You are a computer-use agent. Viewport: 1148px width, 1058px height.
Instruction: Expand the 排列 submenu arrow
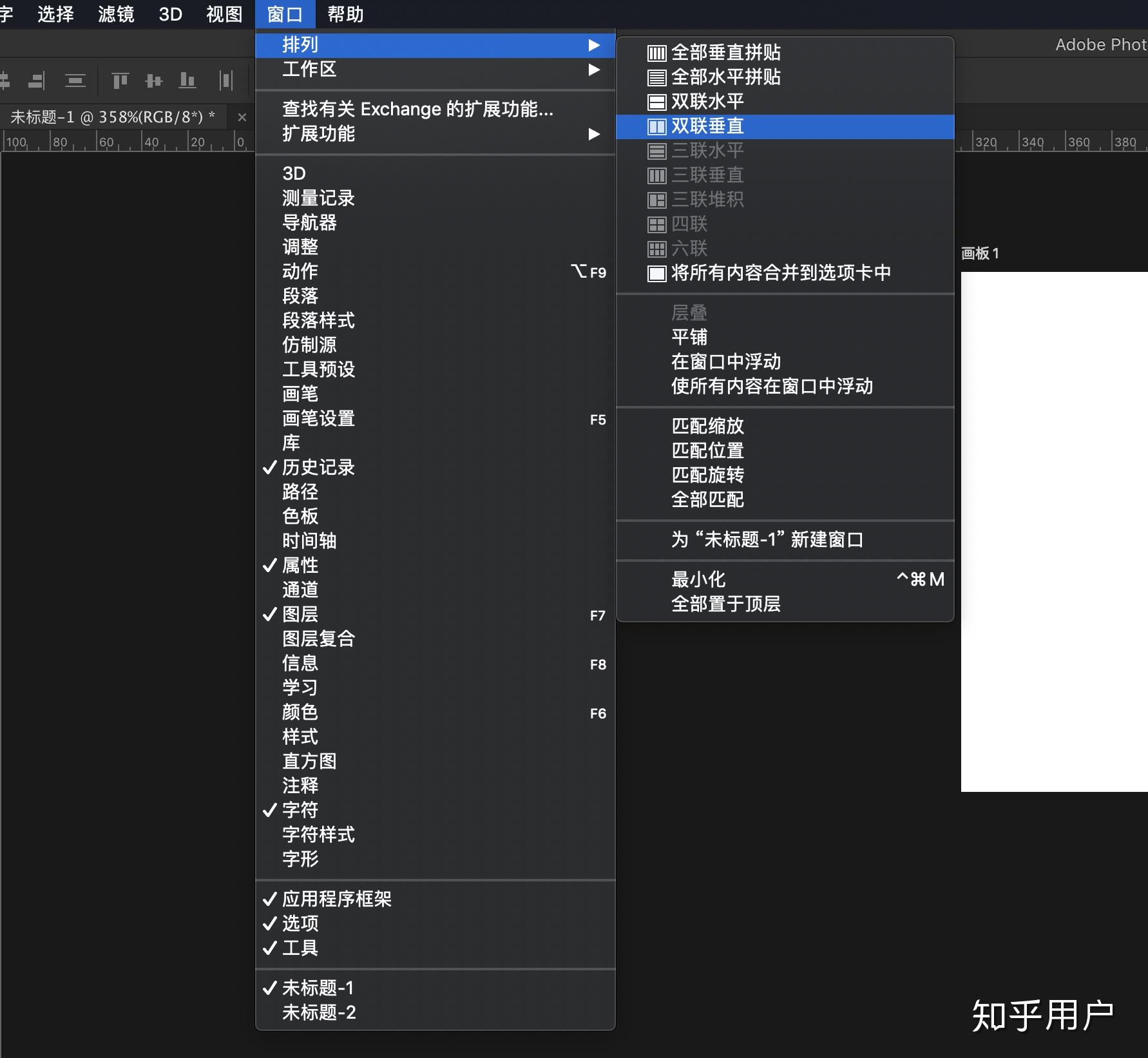pyautogui.click(x=594, y=45)
